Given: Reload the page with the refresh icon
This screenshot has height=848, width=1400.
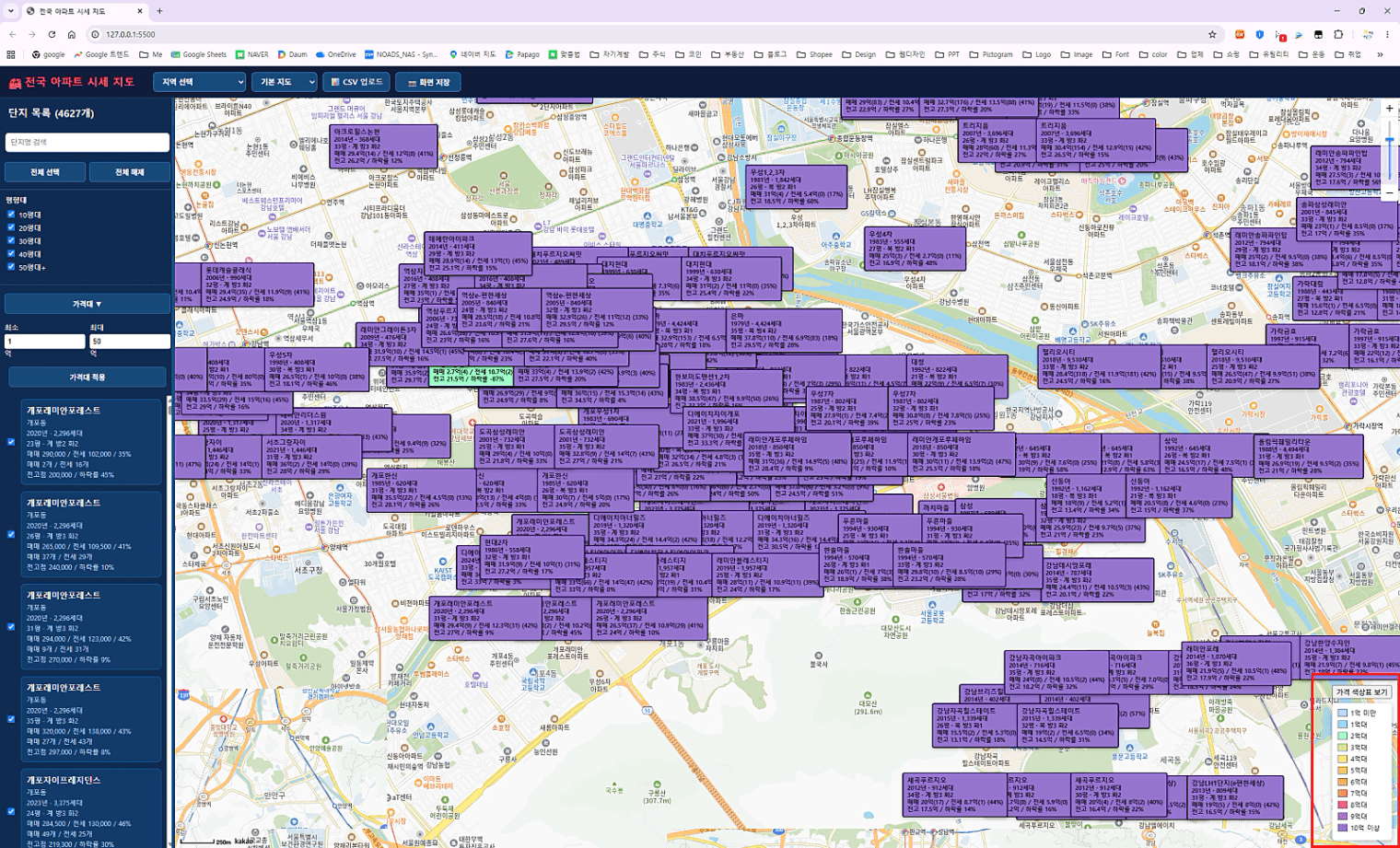Looking at the screenshot, I should pos(52,34).
